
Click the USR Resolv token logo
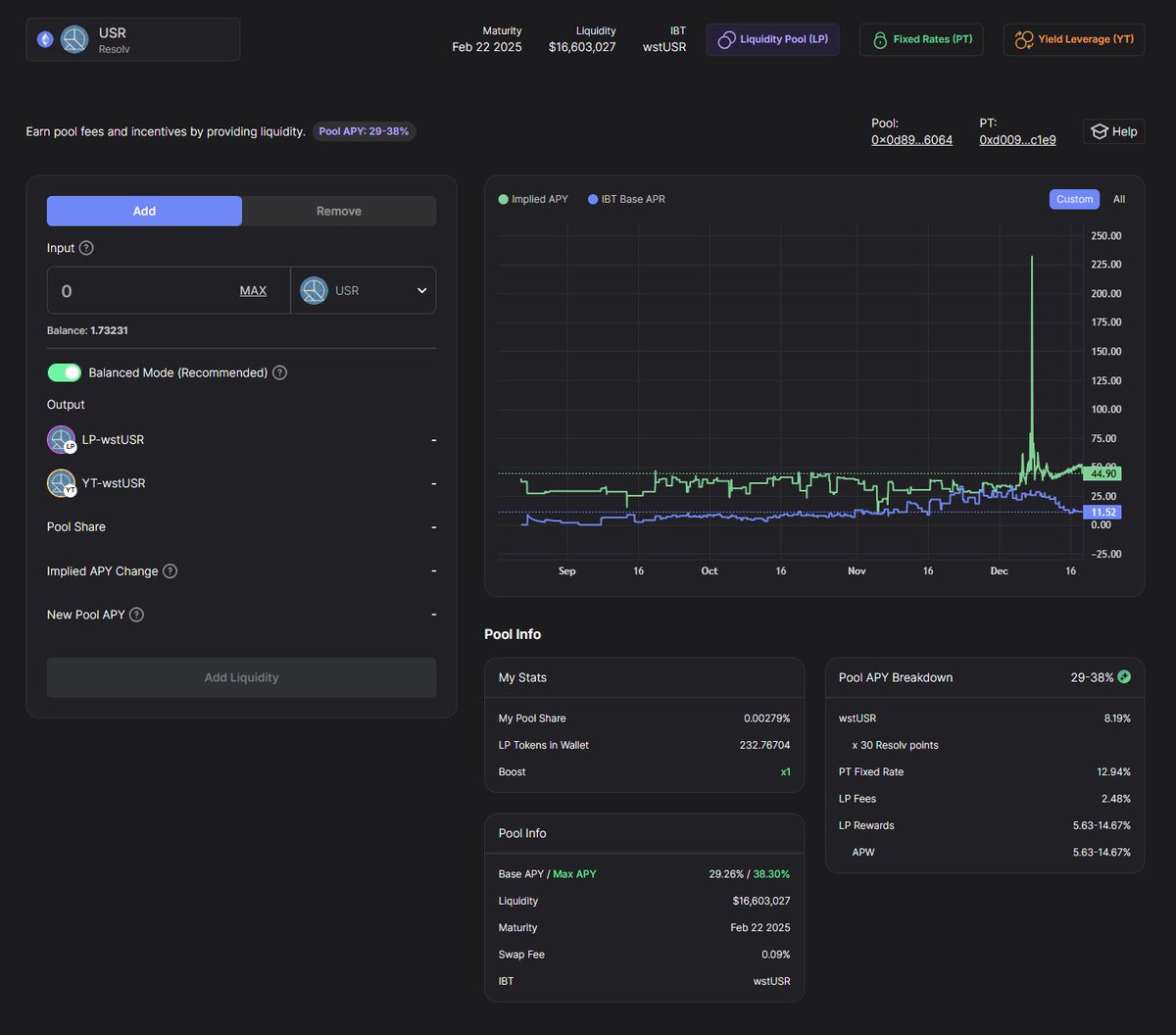74,39
